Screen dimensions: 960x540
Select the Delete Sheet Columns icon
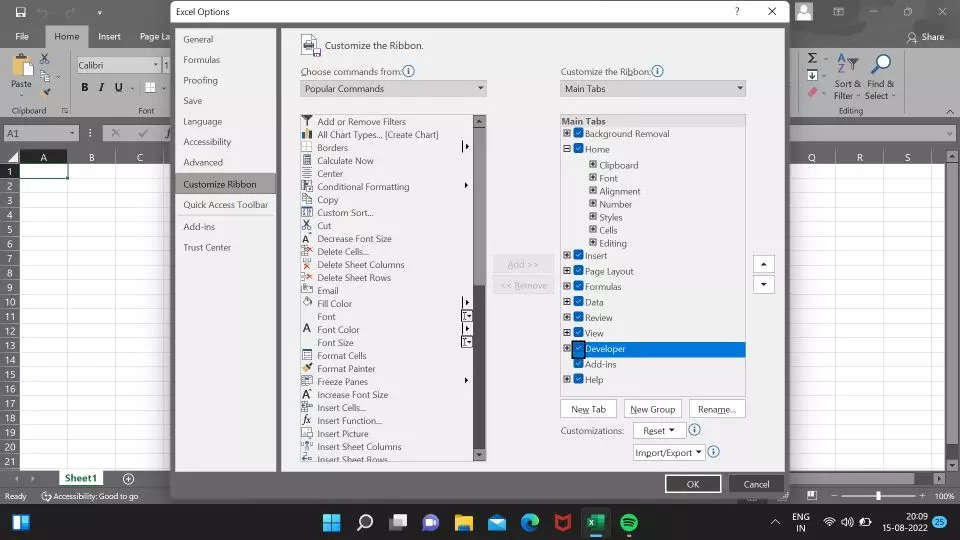pyautogui.click(x=307, y=264)
